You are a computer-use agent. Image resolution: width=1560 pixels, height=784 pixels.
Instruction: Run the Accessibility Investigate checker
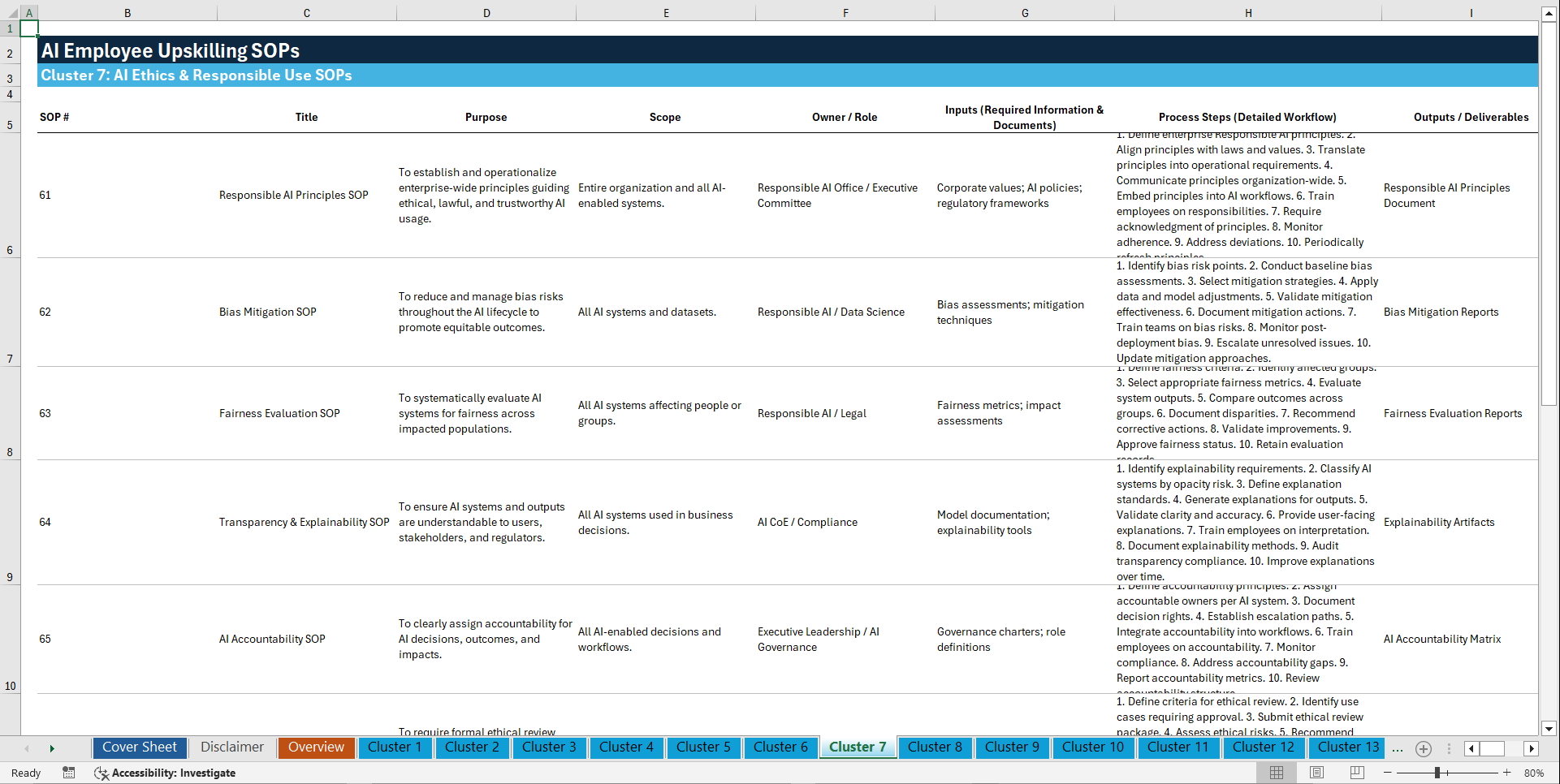[165, 773]
